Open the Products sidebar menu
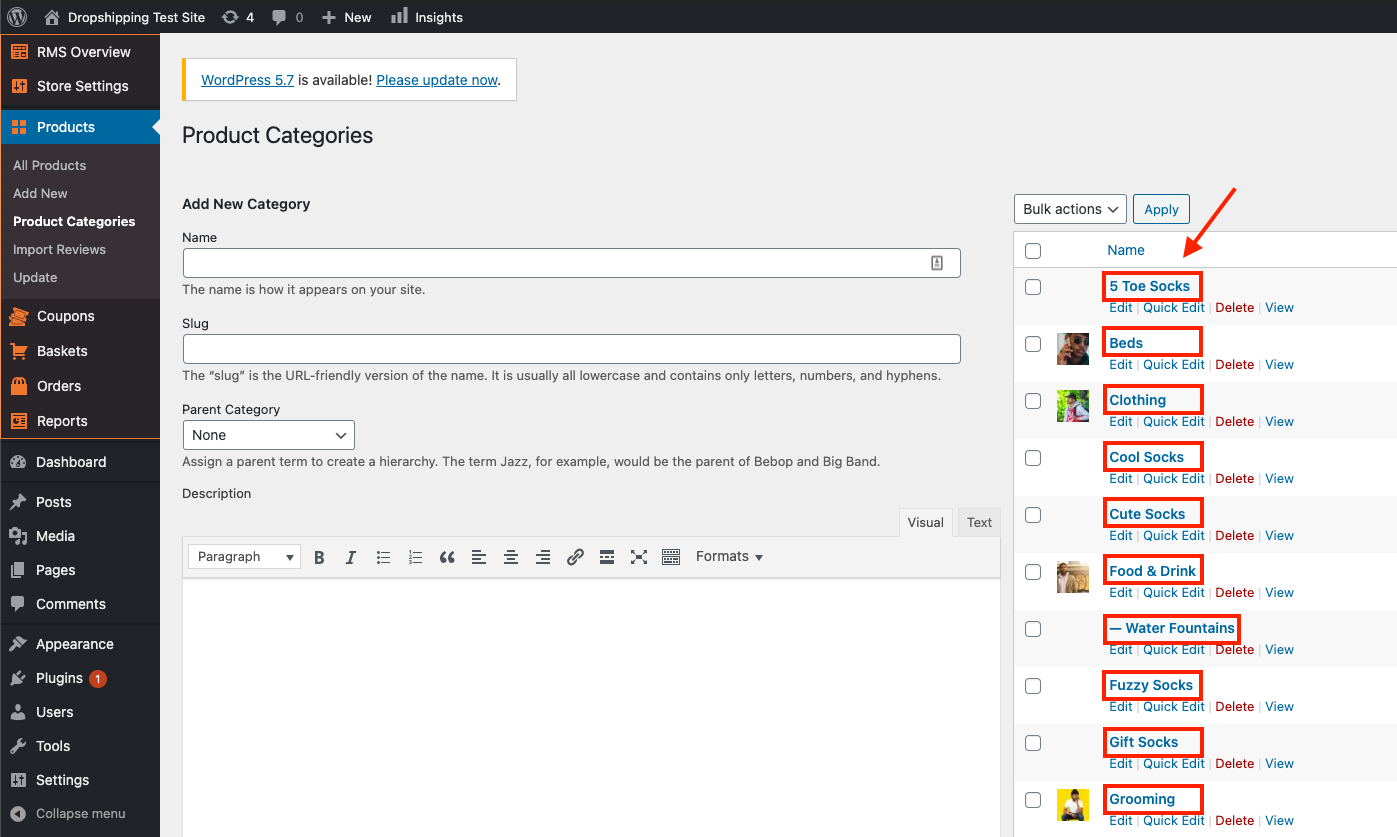Viewport: 1397px width, 837px height. (80, 127)
